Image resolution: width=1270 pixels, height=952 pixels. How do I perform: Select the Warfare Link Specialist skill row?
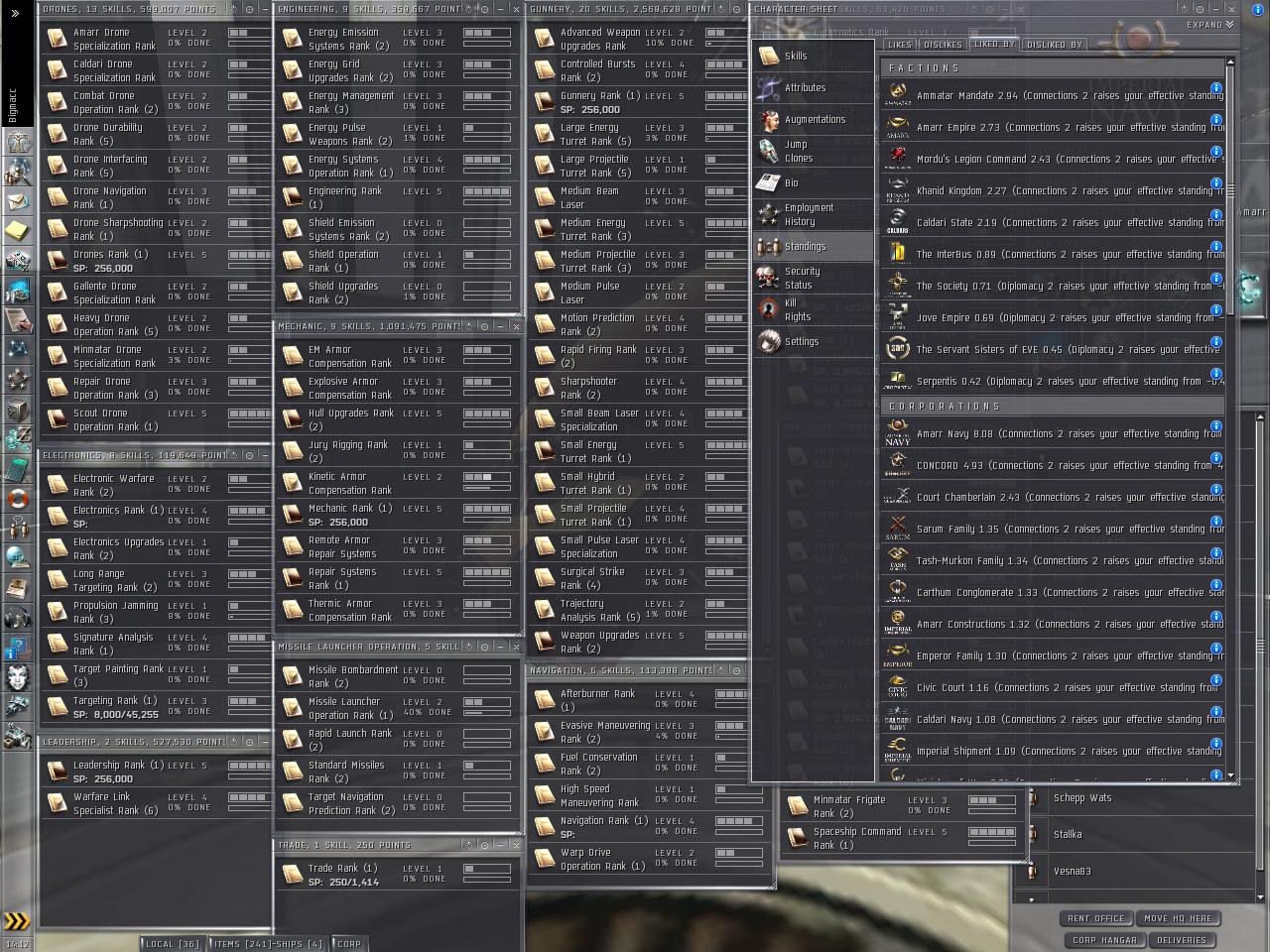pos(157,803)
